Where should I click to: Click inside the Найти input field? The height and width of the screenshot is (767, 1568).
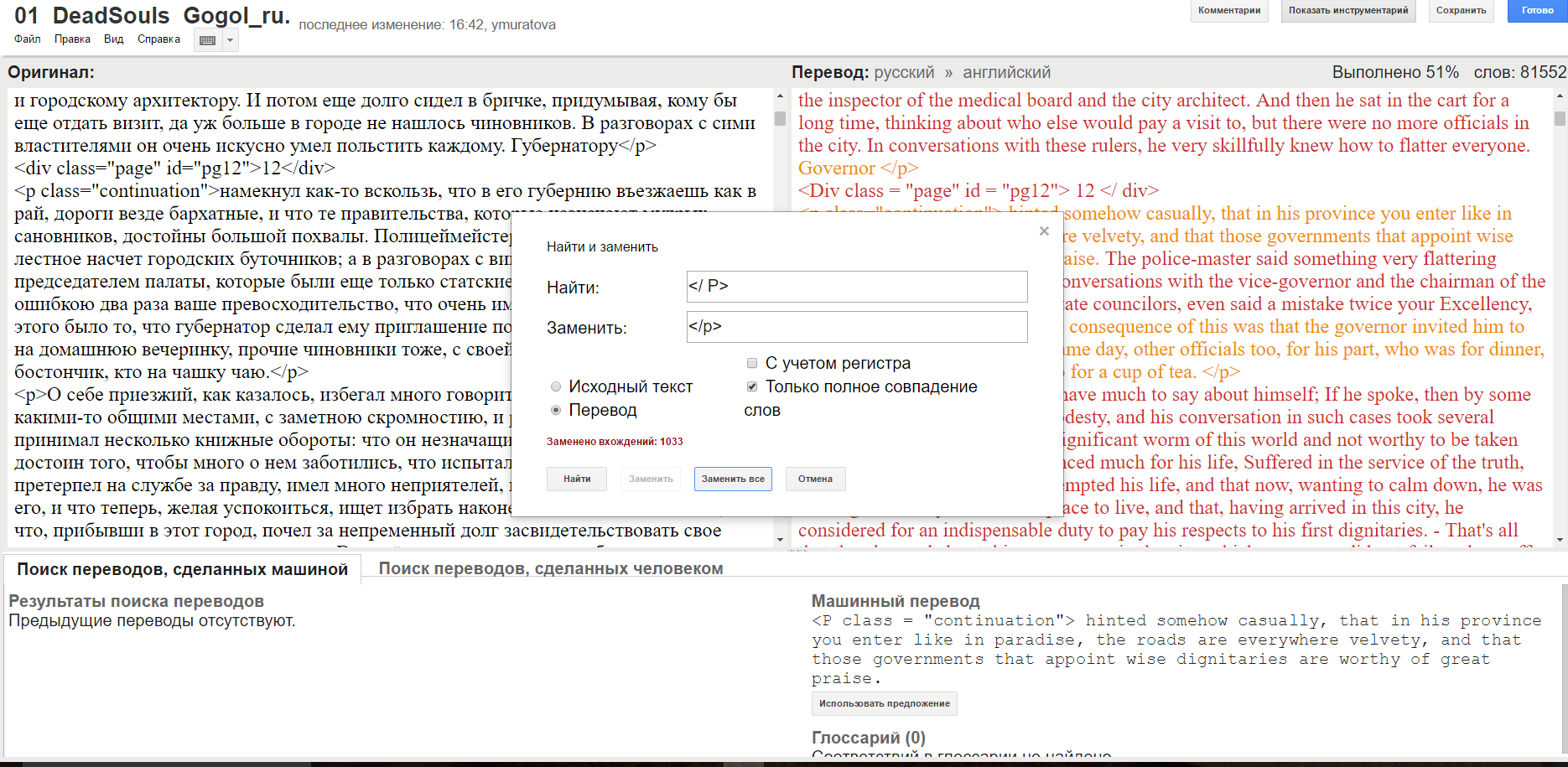857,287
